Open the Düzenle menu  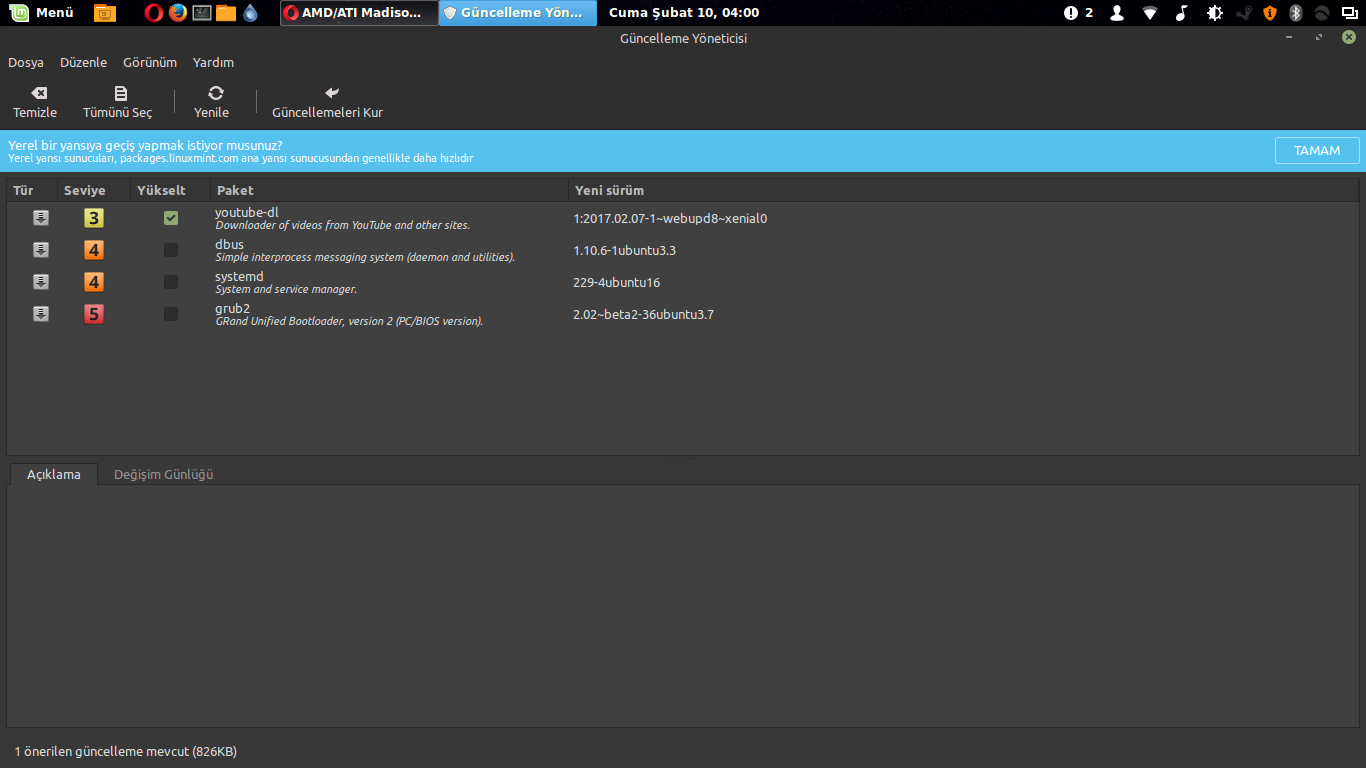[x=83, y=62]
